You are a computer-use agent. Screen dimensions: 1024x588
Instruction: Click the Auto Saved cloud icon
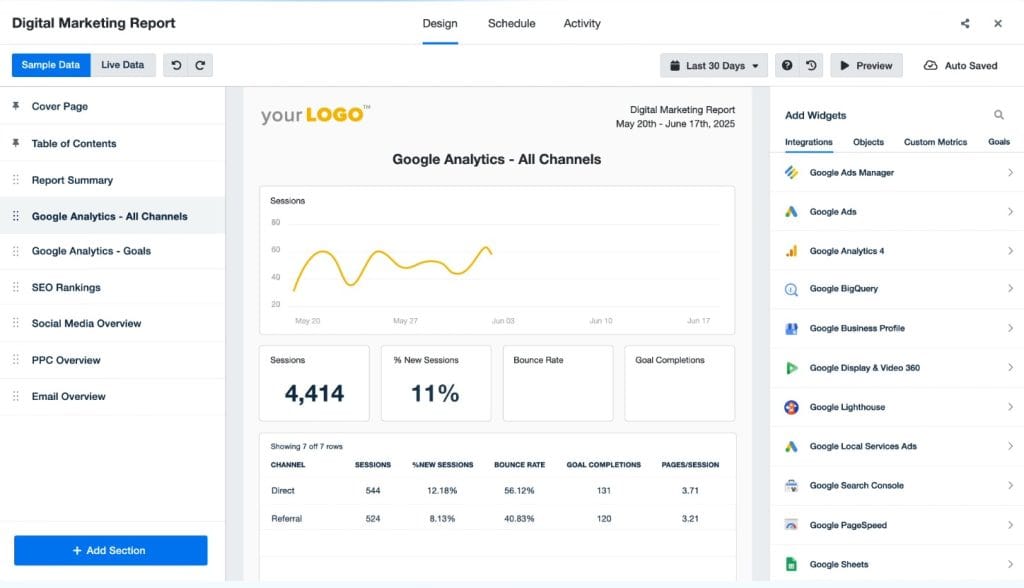pos(930,65)
